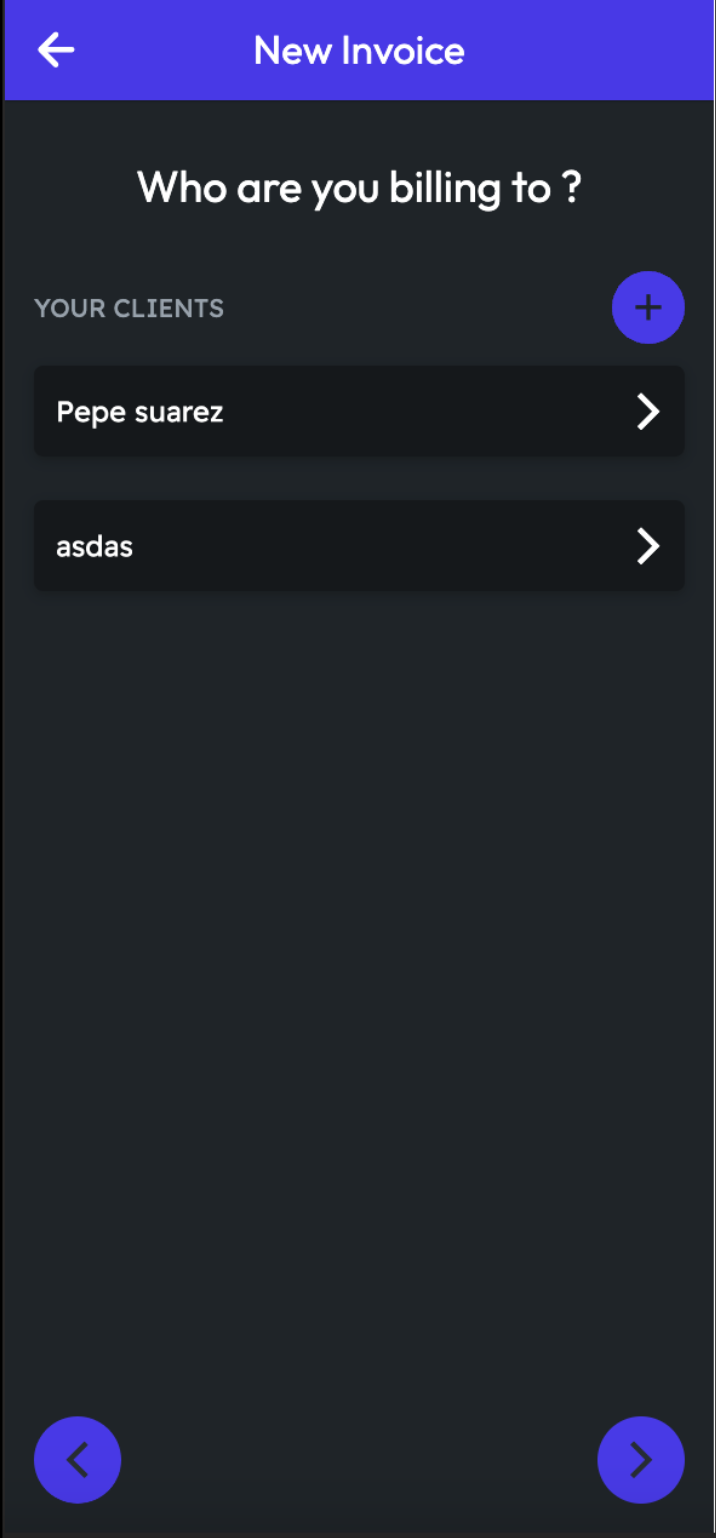The image size is (716, 1538).
Task: Tap the right chevron circle at bottom
Action: pos(640,1460)
